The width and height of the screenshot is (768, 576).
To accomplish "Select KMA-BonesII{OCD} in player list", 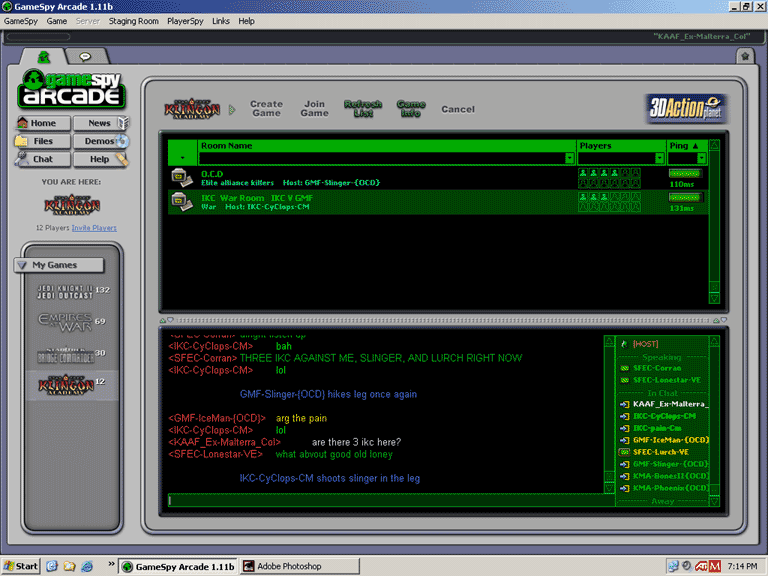I will click(671, 476).
